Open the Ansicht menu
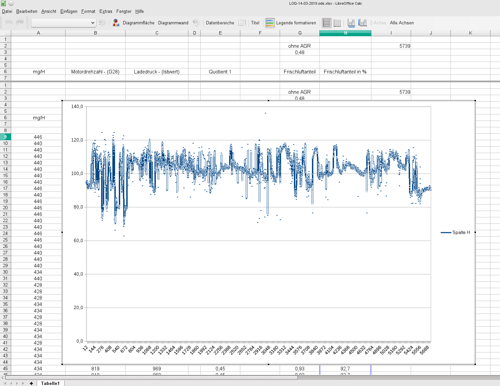 click(x=49, y=11)
